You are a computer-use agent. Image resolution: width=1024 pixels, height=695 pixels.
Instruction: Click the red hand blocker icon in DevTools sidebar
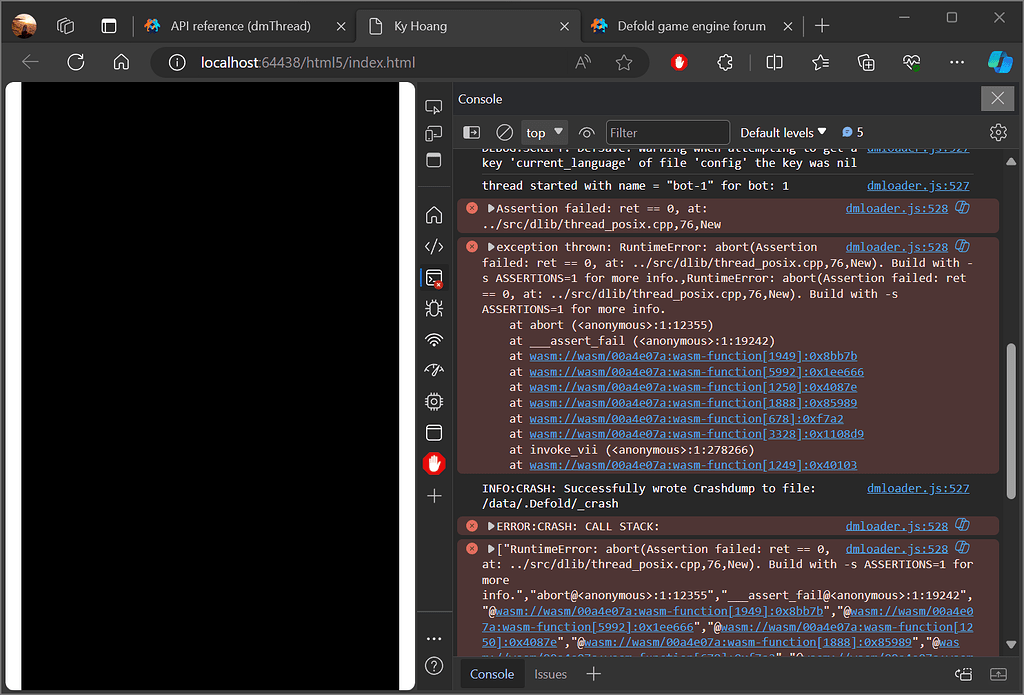(x=434, y=463)
